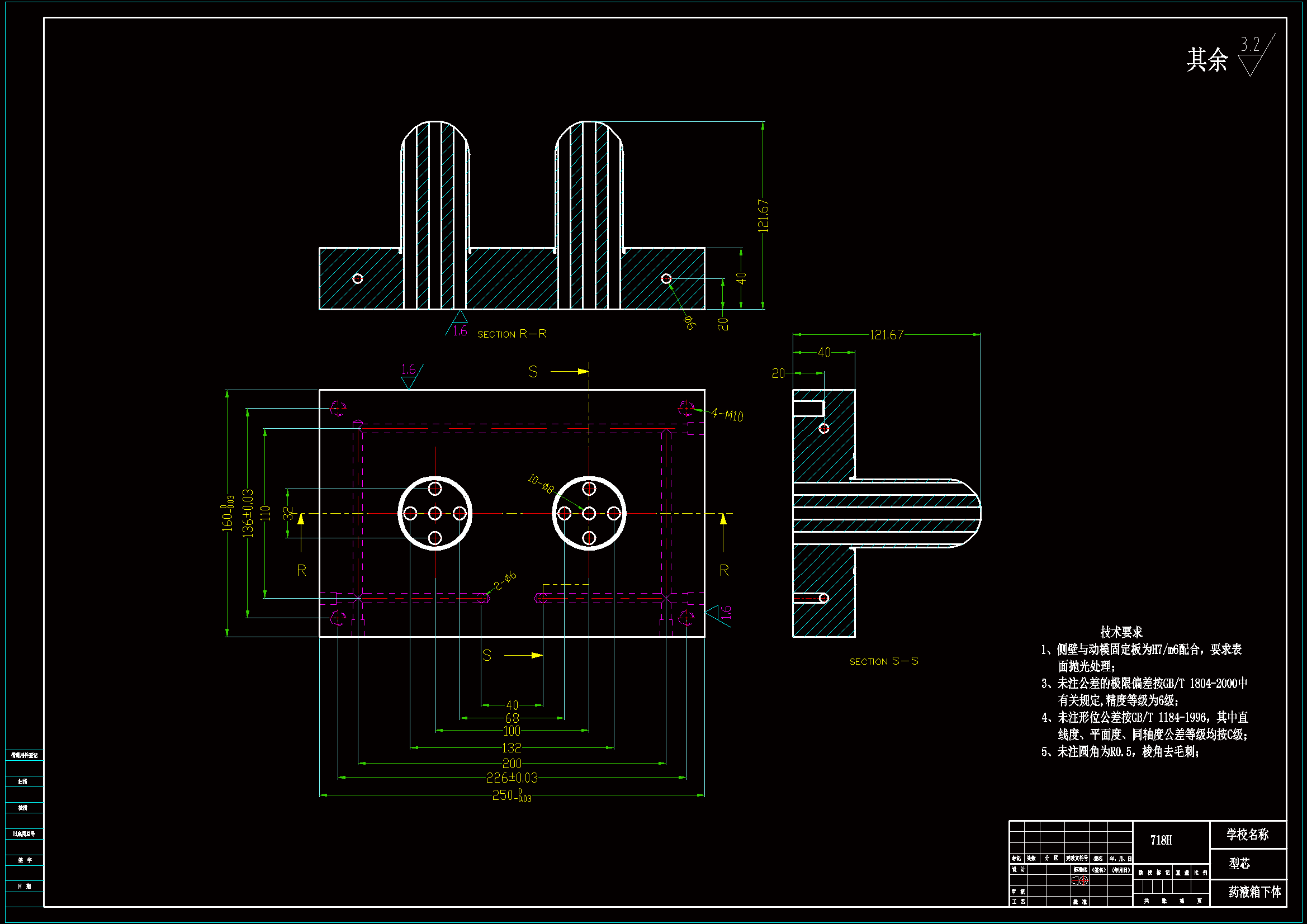Screen dimensions: 1307x924
Task: Click the first-angle projection symbol in title block
Action: (1080, 880)
